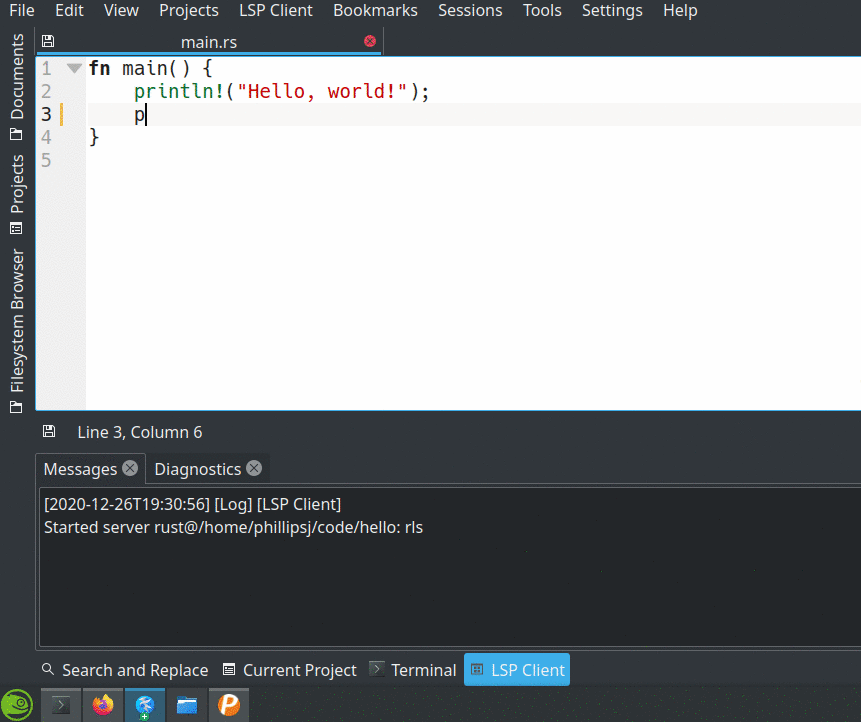Toggle the LSP Client tool view
Image resolution: width=861 pixels, height=722 pixels.
coord(517,670)
